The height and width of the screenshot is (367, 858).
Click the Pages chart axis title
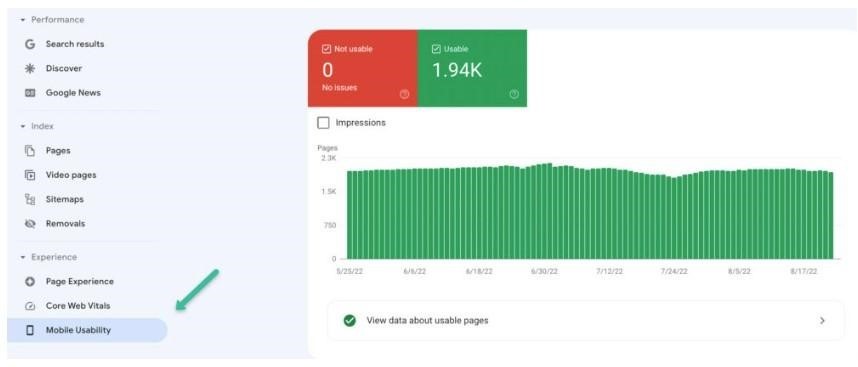click(x=327, y=148)
